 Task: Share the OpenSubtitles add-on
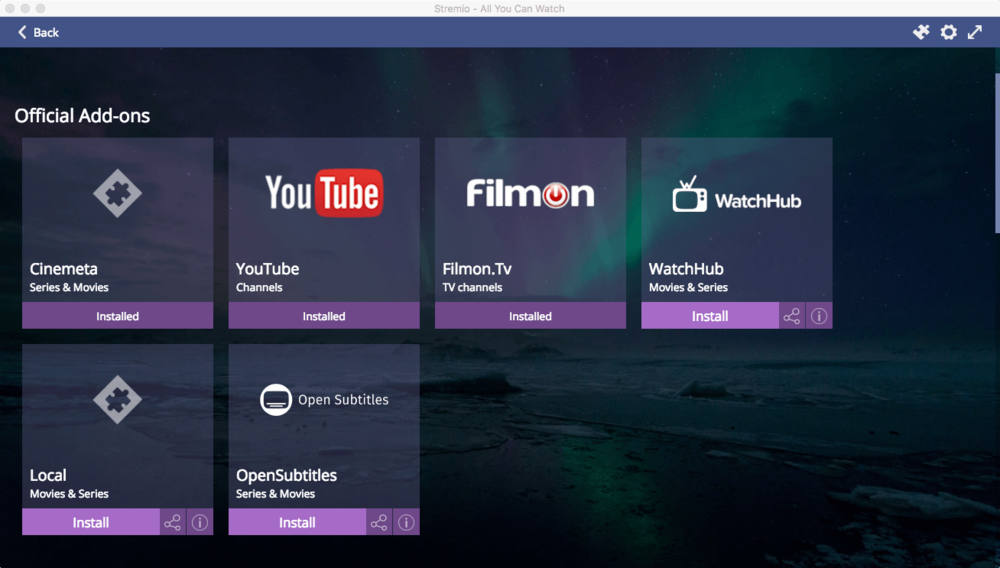(379, 522)
